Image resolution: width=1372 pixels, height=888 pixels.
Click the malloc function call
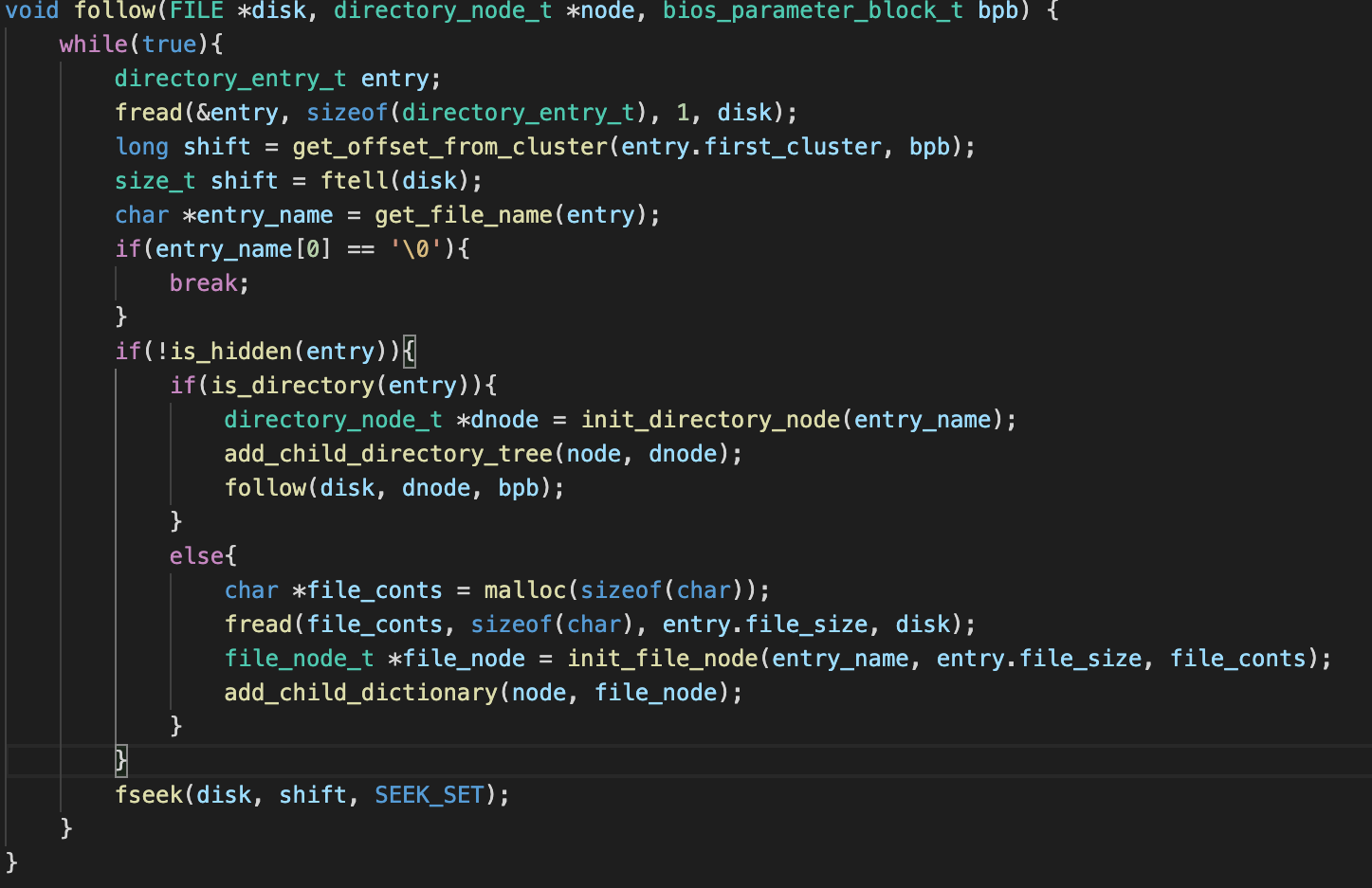tap(524, 590)
